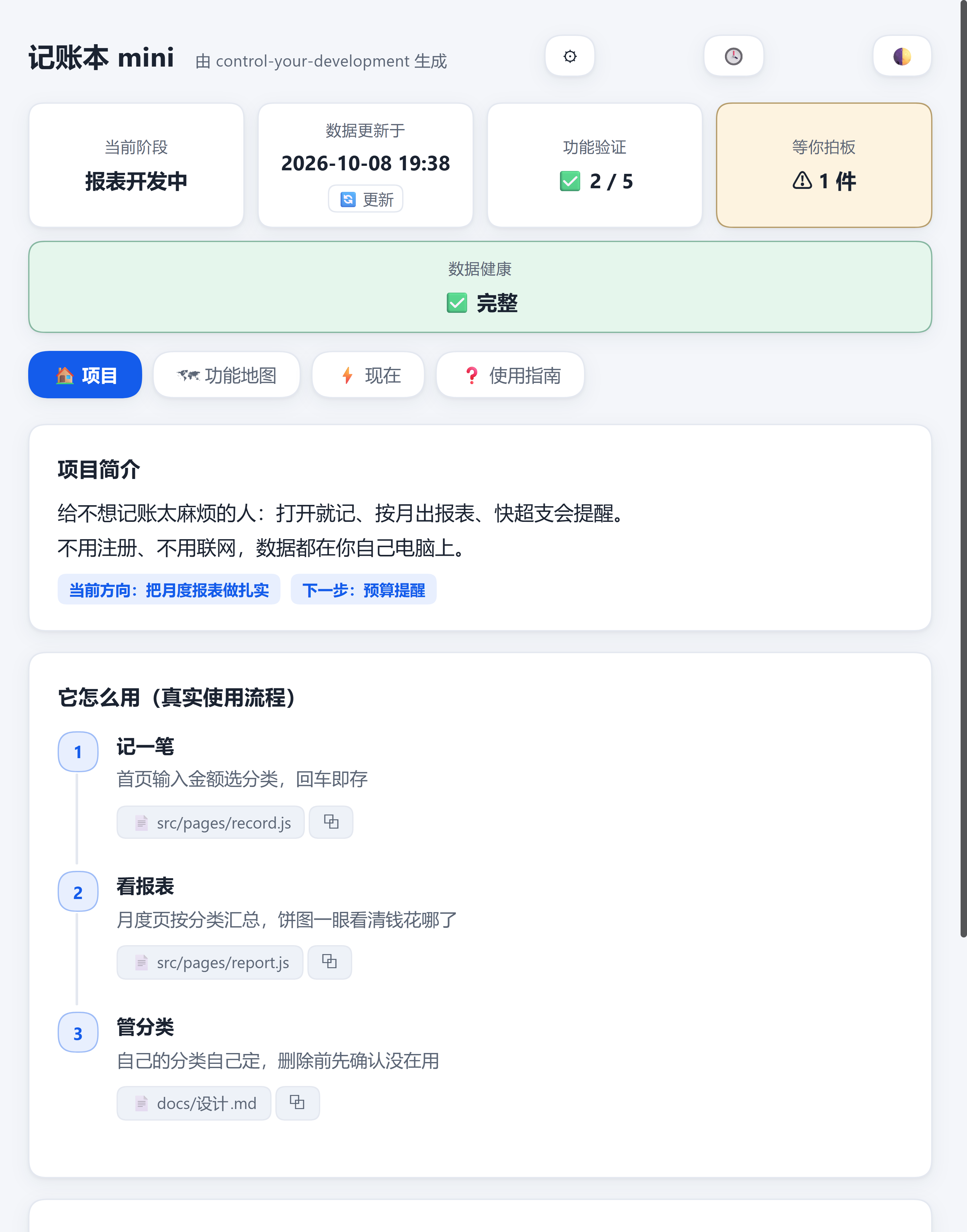Copy path of docs/设计.md

[x=298, y=1103]
